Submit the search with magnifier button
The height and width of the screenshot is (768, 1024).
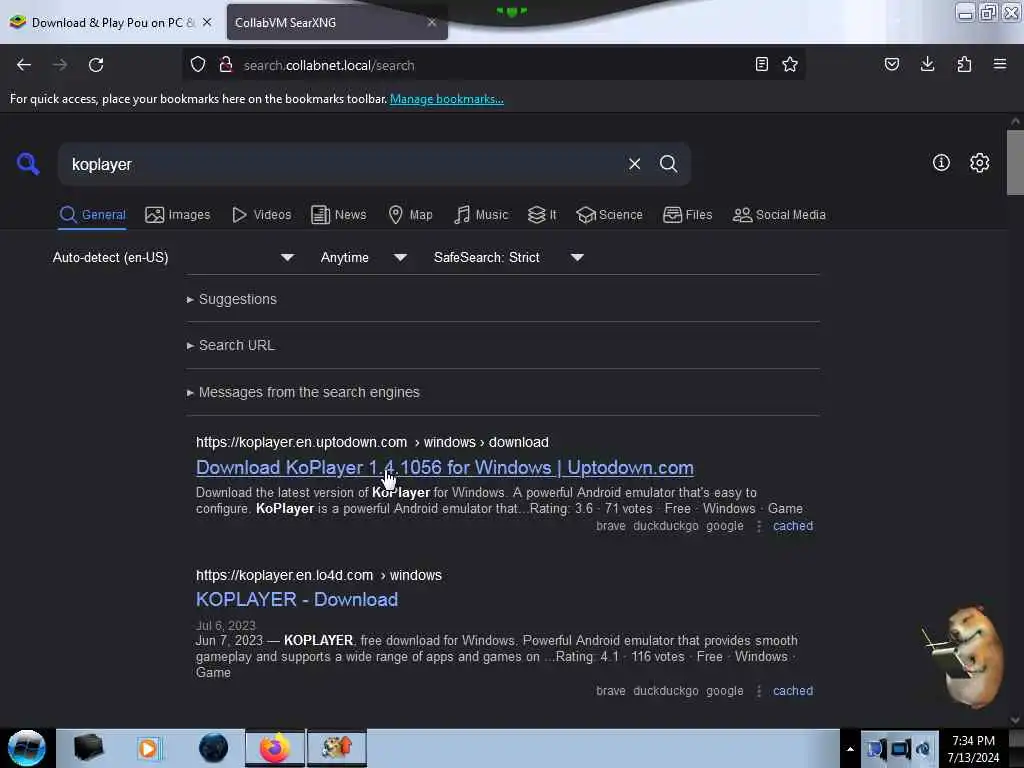click(x=668, y=164)
